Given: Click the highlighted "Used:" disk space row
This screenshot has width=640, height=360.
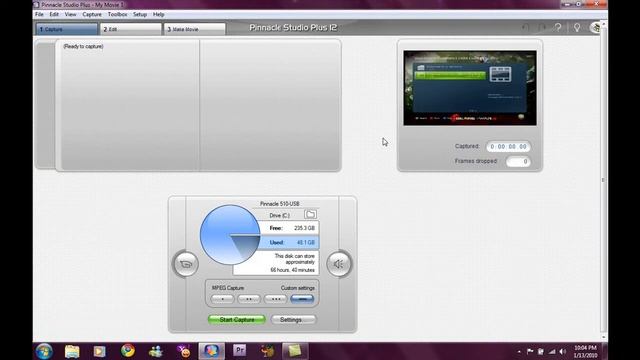Looking at the screenshot, I should point(289,242).
